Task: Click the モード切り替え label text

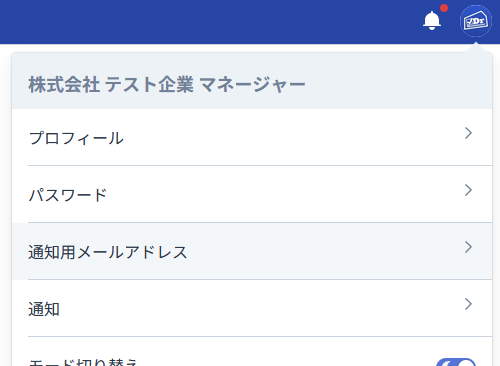Action: 83,362
